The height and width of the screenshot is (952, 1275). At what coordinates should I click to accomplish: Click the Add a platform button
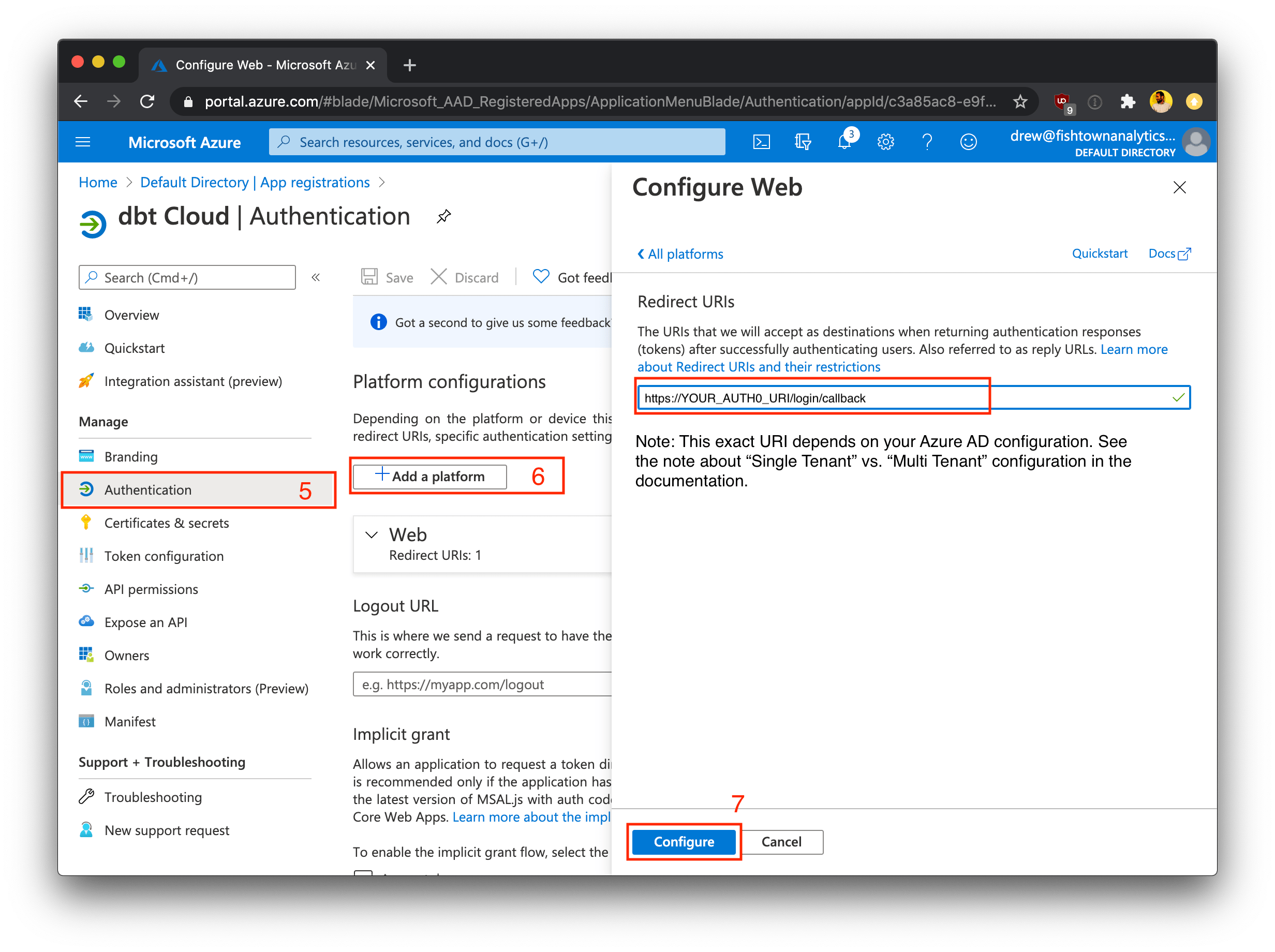coord(429,476)
